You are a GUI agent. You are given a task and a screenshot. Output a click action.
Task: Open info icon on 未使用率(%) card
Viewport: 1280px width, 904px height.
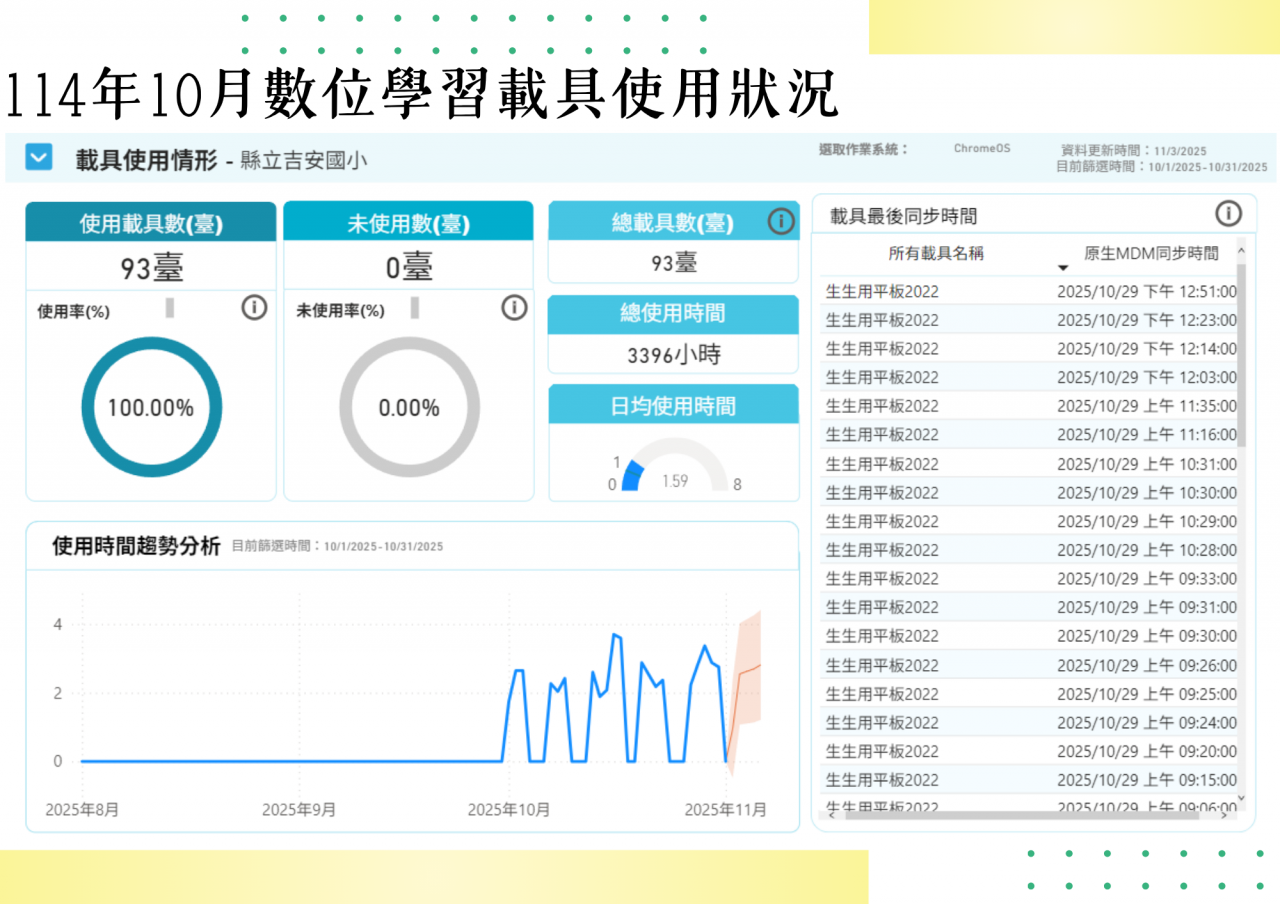coord(513,308)
